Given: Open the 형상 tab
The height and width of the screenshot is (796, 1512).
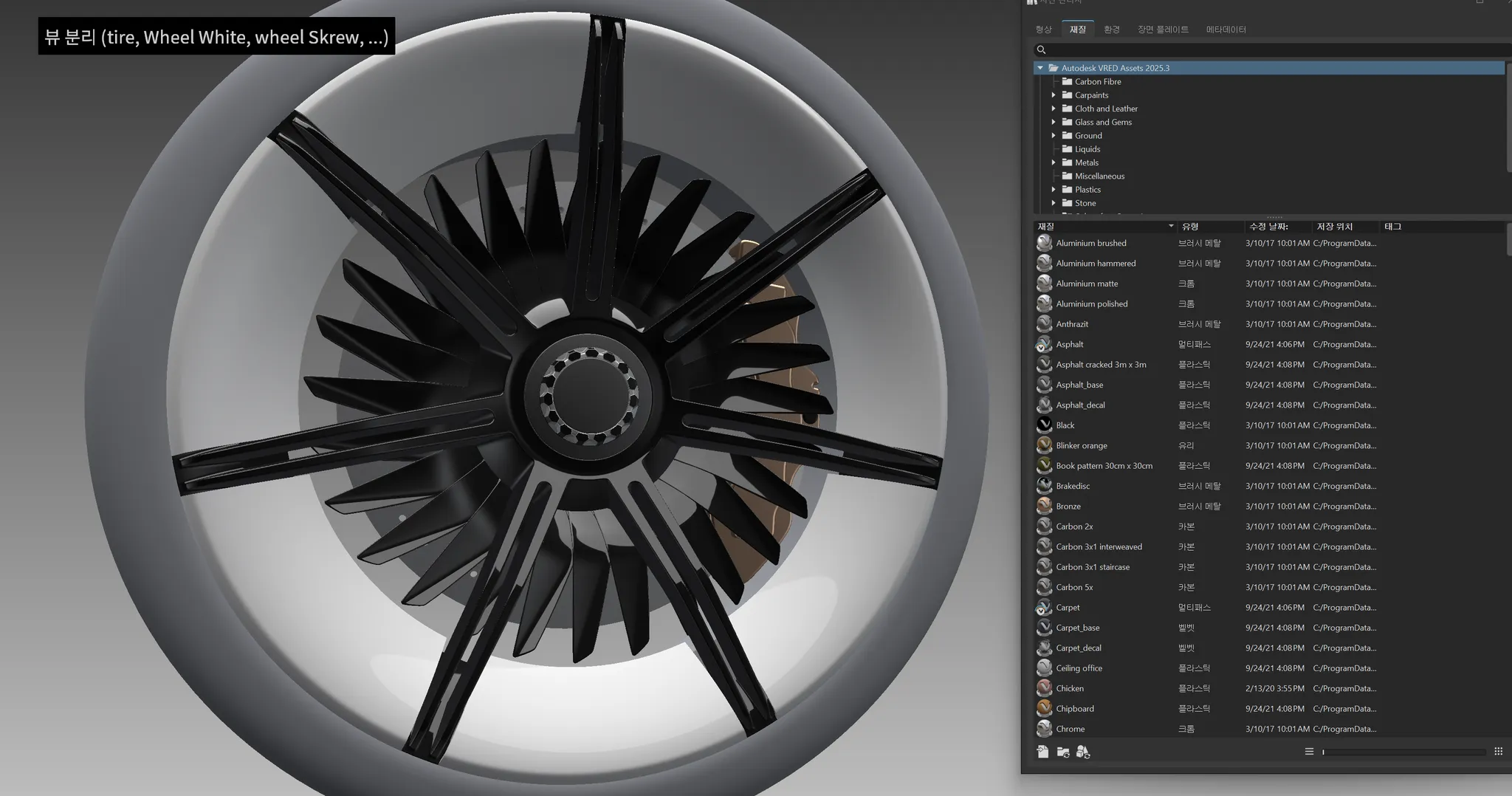Looking at the screenshot, I should [x=1043, y=30].
